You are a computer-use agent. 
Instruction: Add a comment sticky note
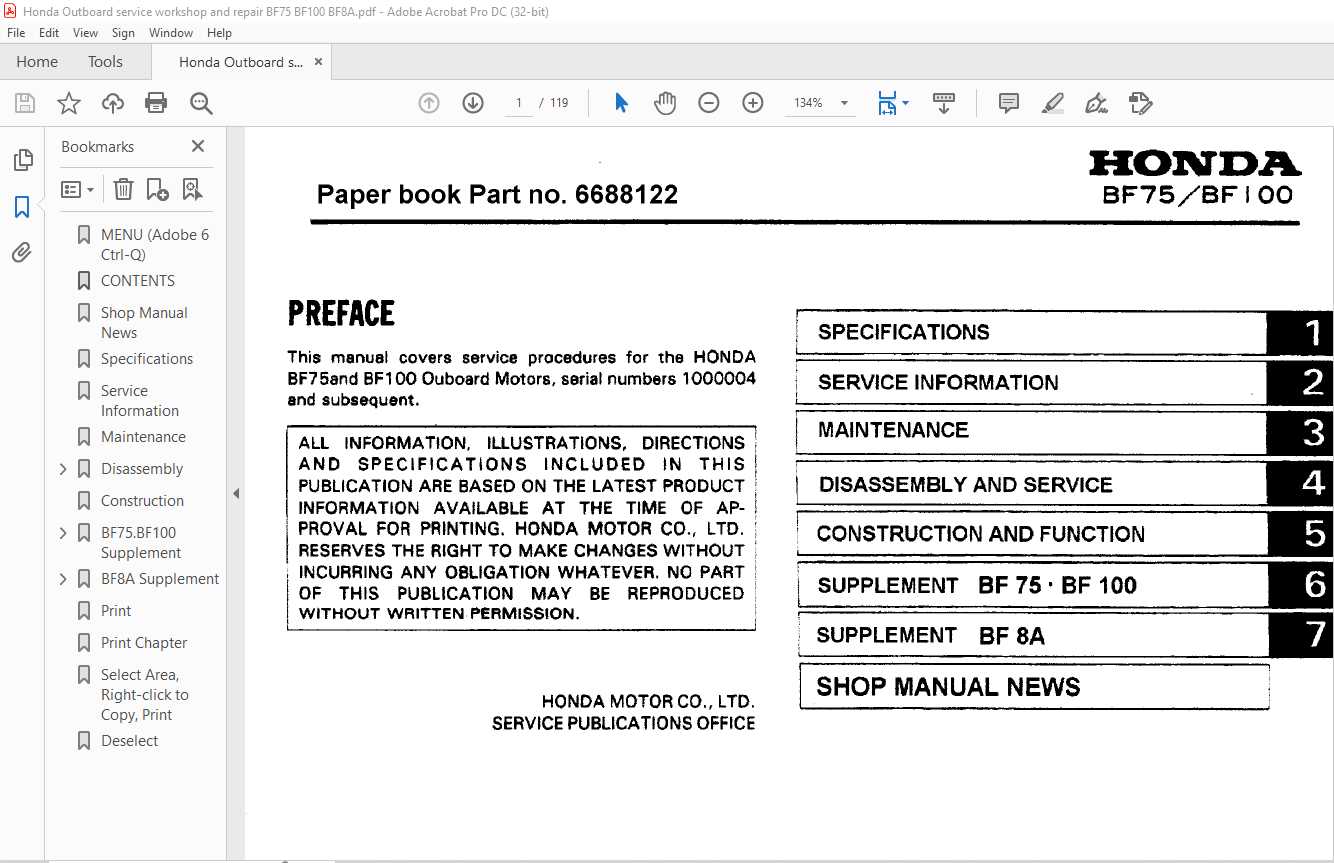pyautogui.click(x=1009, y=103)
